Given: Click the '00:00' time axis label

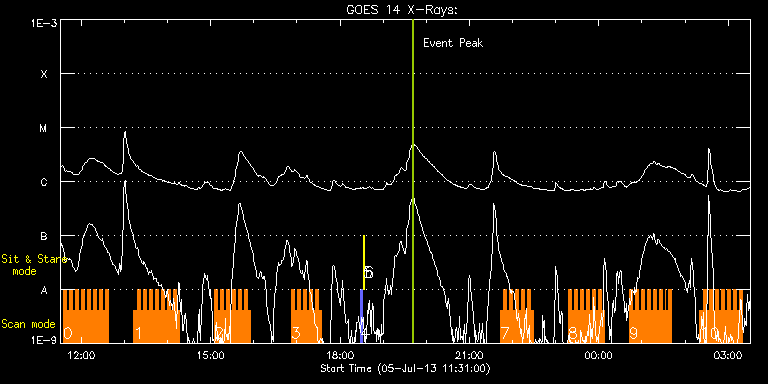Looking at the screenshot, I should [599, 355].
